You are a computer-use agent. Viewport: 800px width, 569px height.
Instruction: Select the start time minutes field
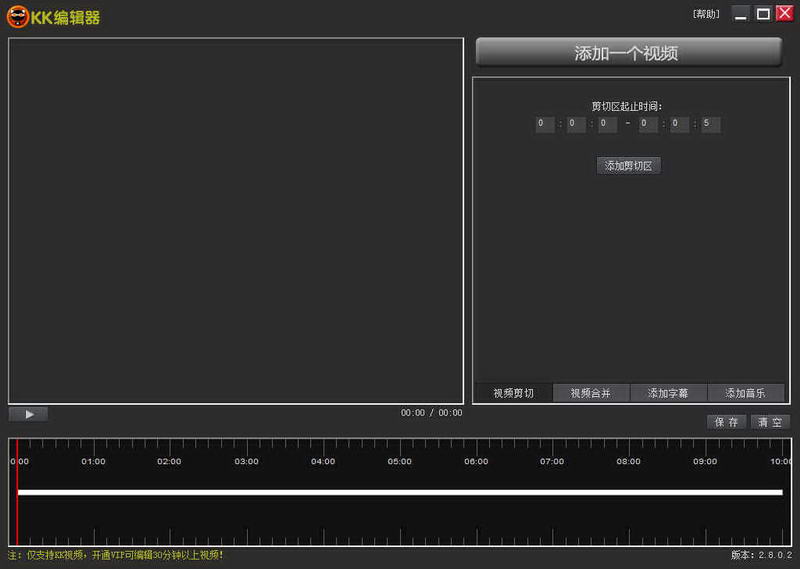576,124
